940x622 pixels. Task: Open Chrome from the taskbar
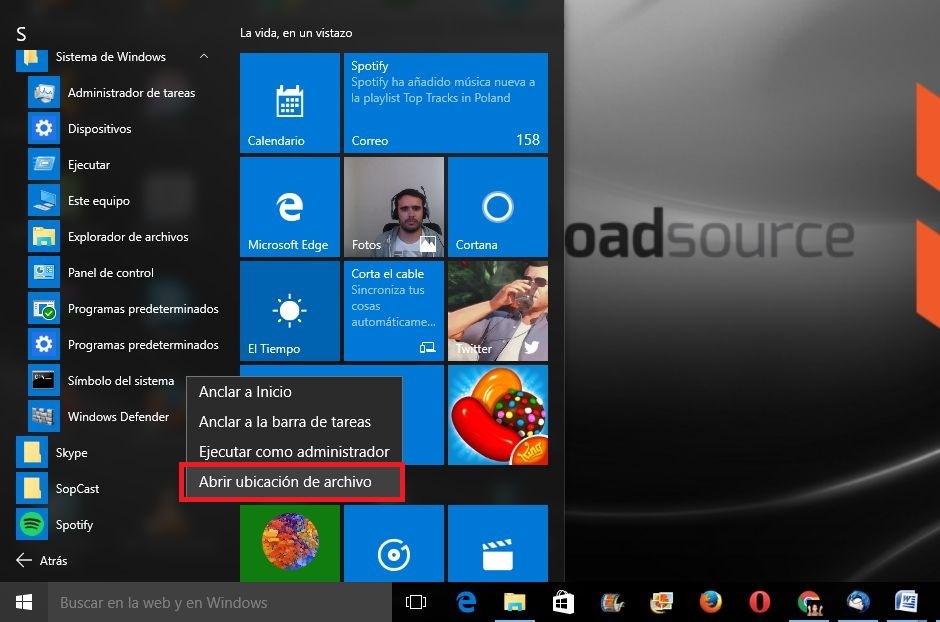(809, 602)
